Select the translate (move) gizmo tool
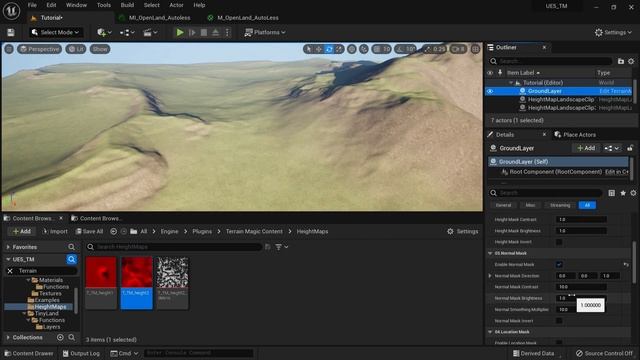The height and width of the screenshot is (360, 640). (318, 49)
